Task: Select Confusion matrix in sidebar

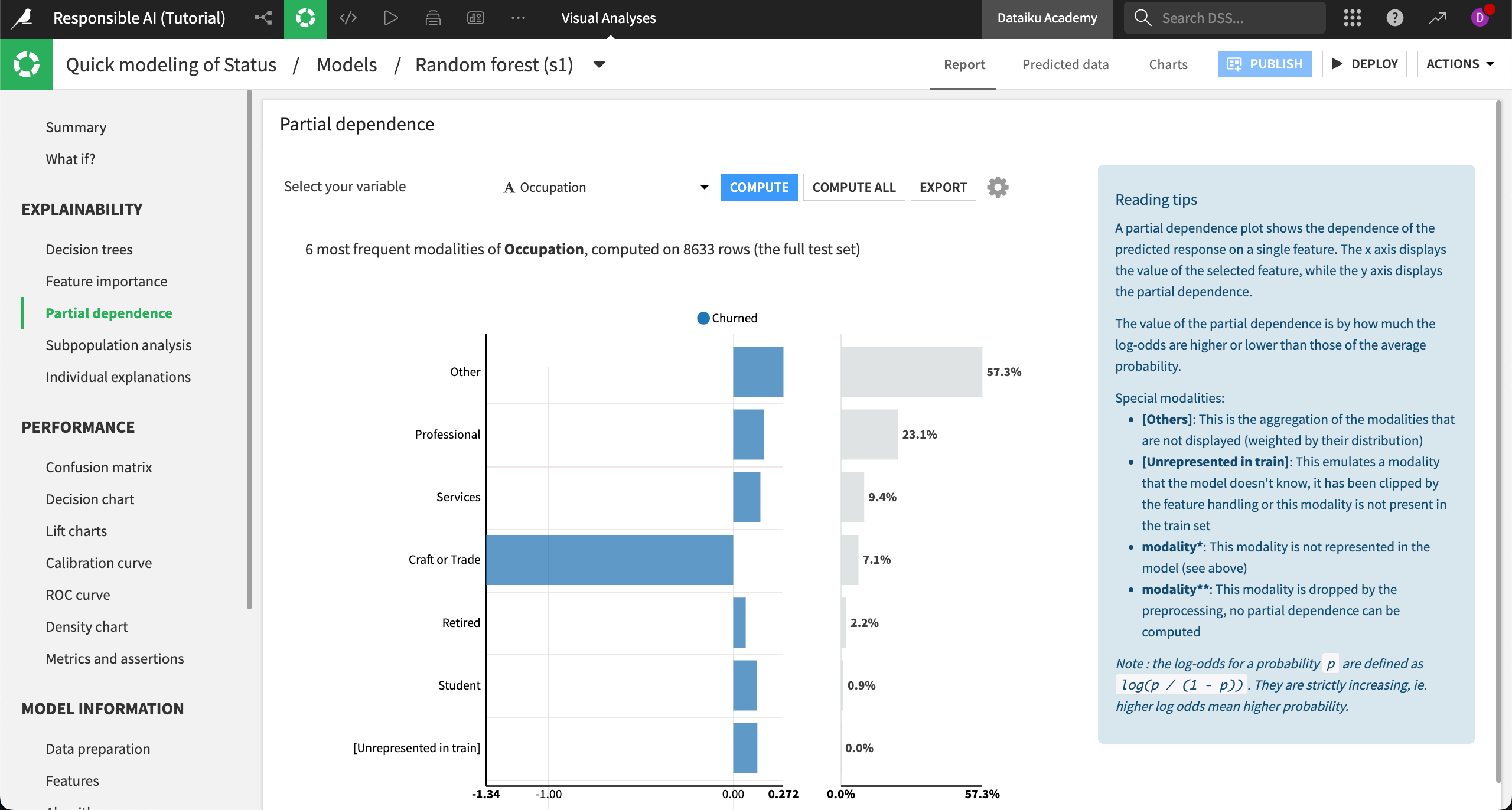Action: point(98,467)
